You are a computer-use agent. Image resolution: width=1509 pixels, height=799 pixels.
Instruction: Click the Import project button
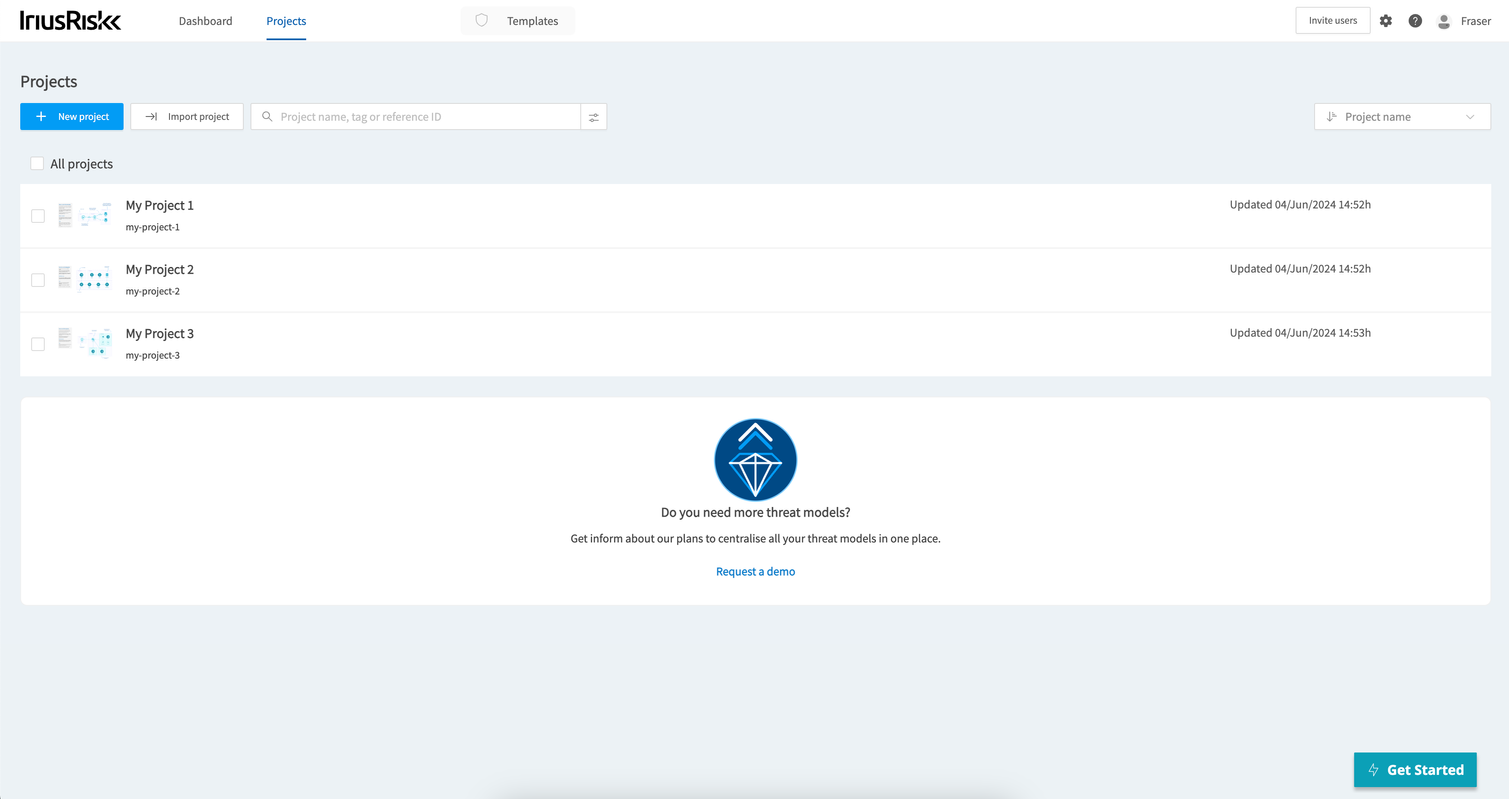(x=187, y=117)
